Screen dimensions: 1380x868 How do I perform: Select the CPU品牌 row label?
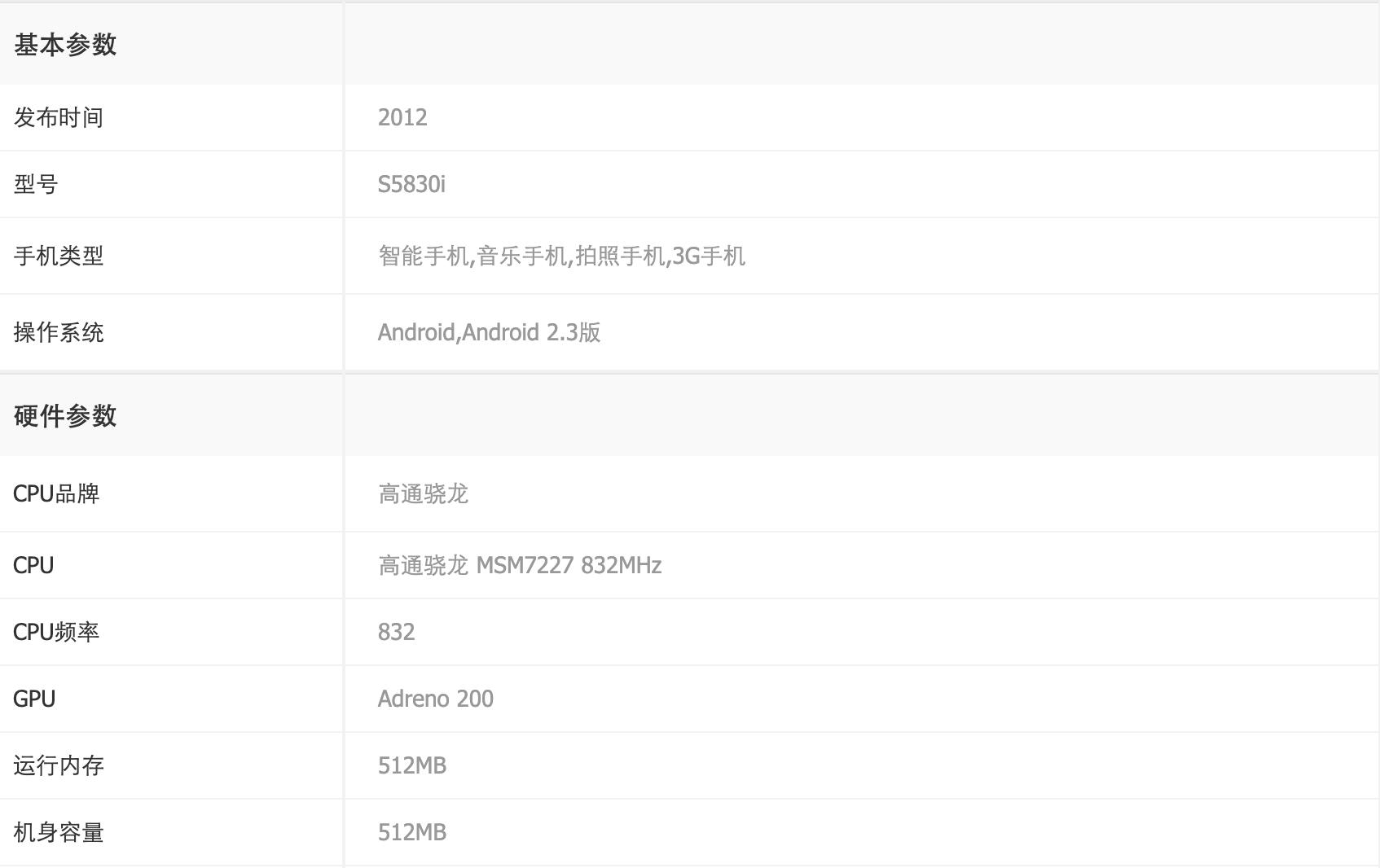tap(57, 493)
